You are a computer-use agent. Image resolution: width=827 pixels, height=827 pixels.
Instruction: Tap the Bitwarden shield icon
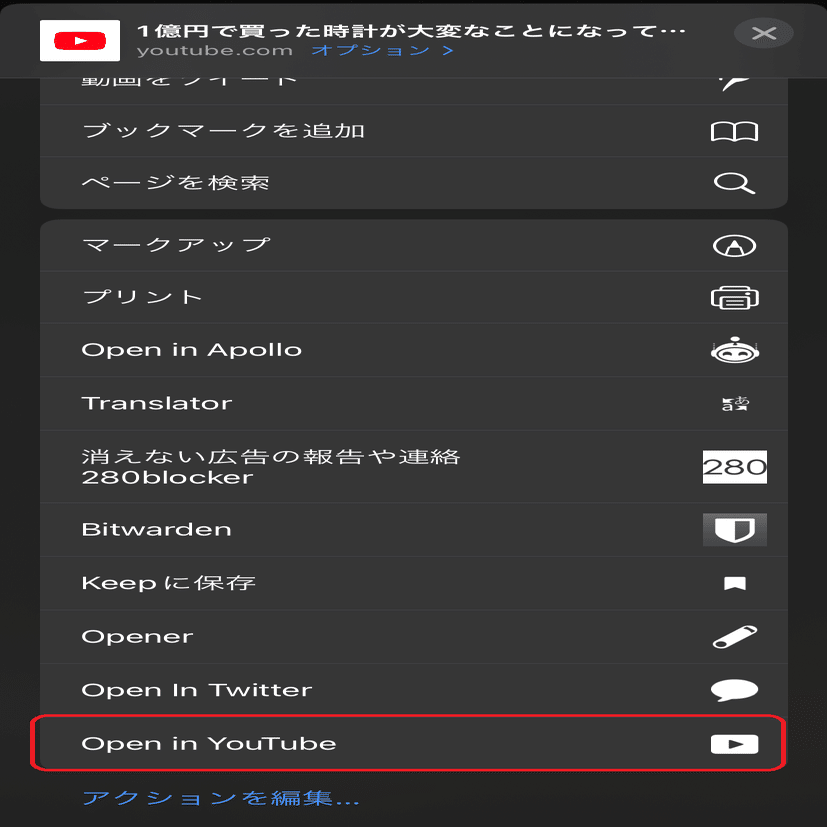735,530
